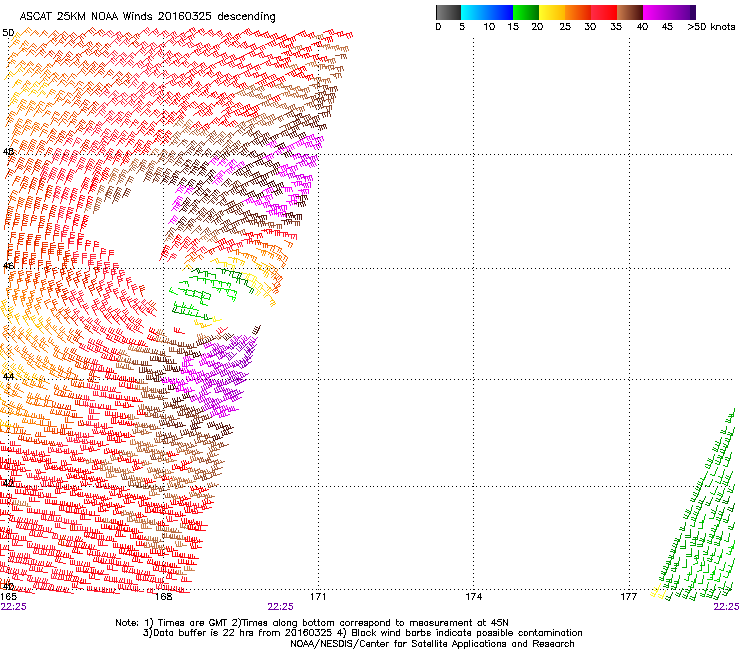Screen dimensions: 740x650
Task: Click the legend label '45'
Action: point(667,27)
